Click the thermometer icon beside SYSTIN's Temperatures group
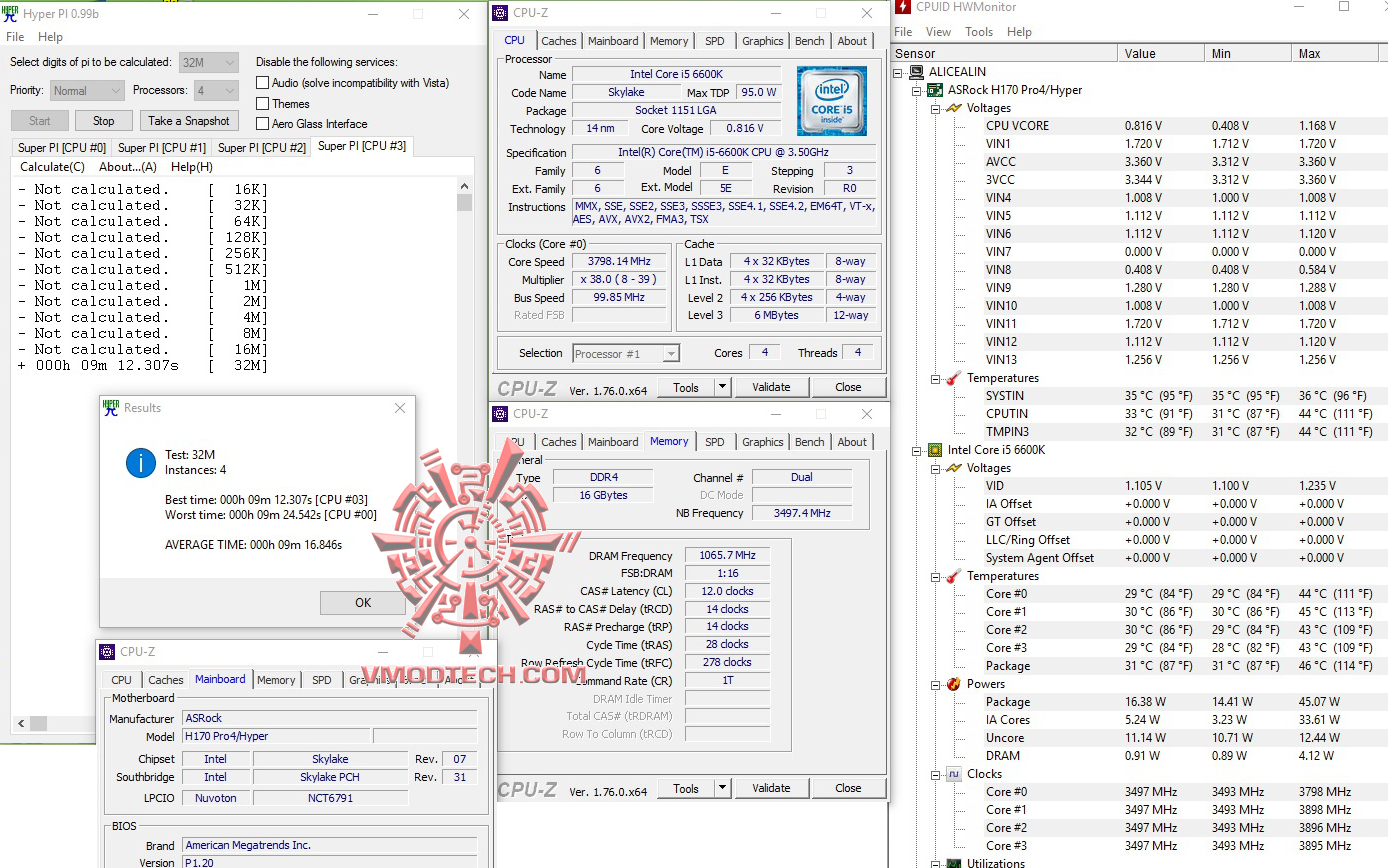1388x868 pixels. [x=953, y=378]
